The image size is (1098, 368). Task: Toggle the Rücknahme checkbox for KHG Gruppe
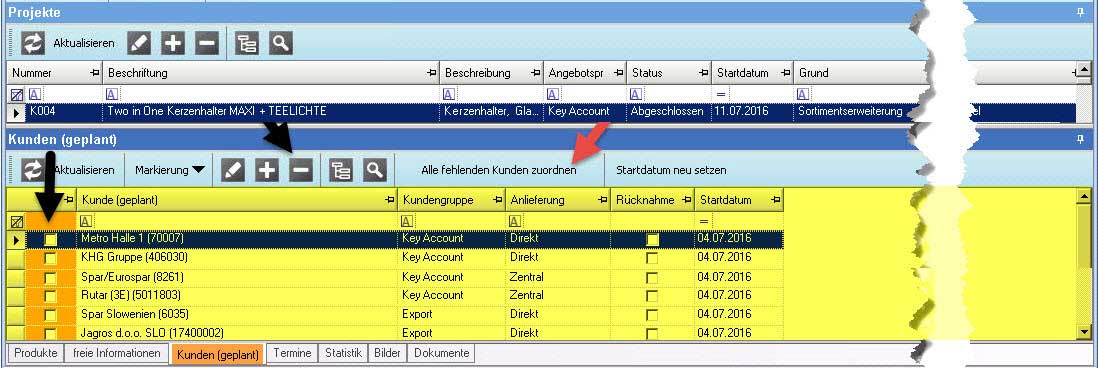(x=652, y=258)
